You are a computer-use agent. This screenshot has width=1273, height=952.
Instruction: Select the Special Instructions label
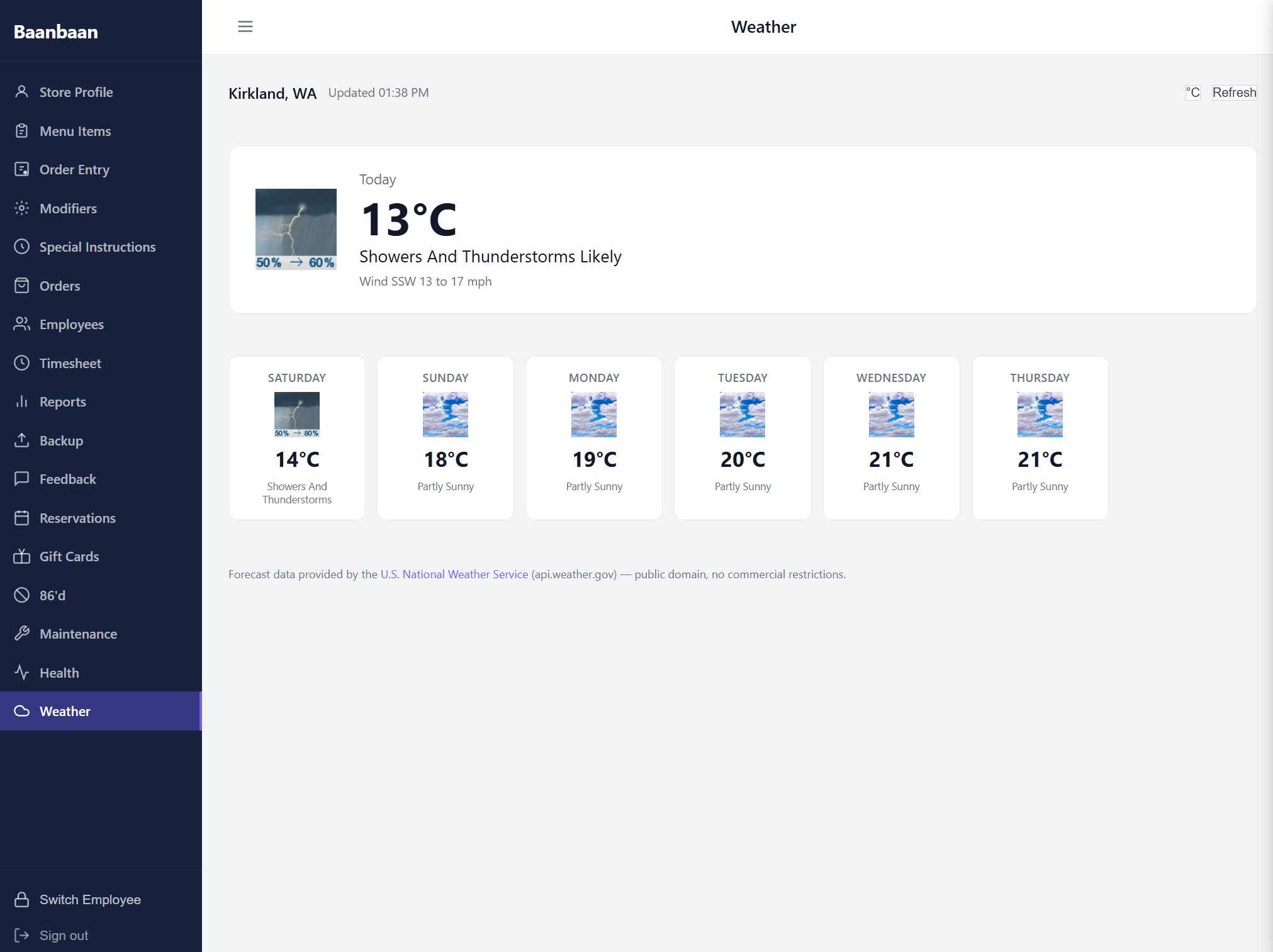(x=98, y=247)
